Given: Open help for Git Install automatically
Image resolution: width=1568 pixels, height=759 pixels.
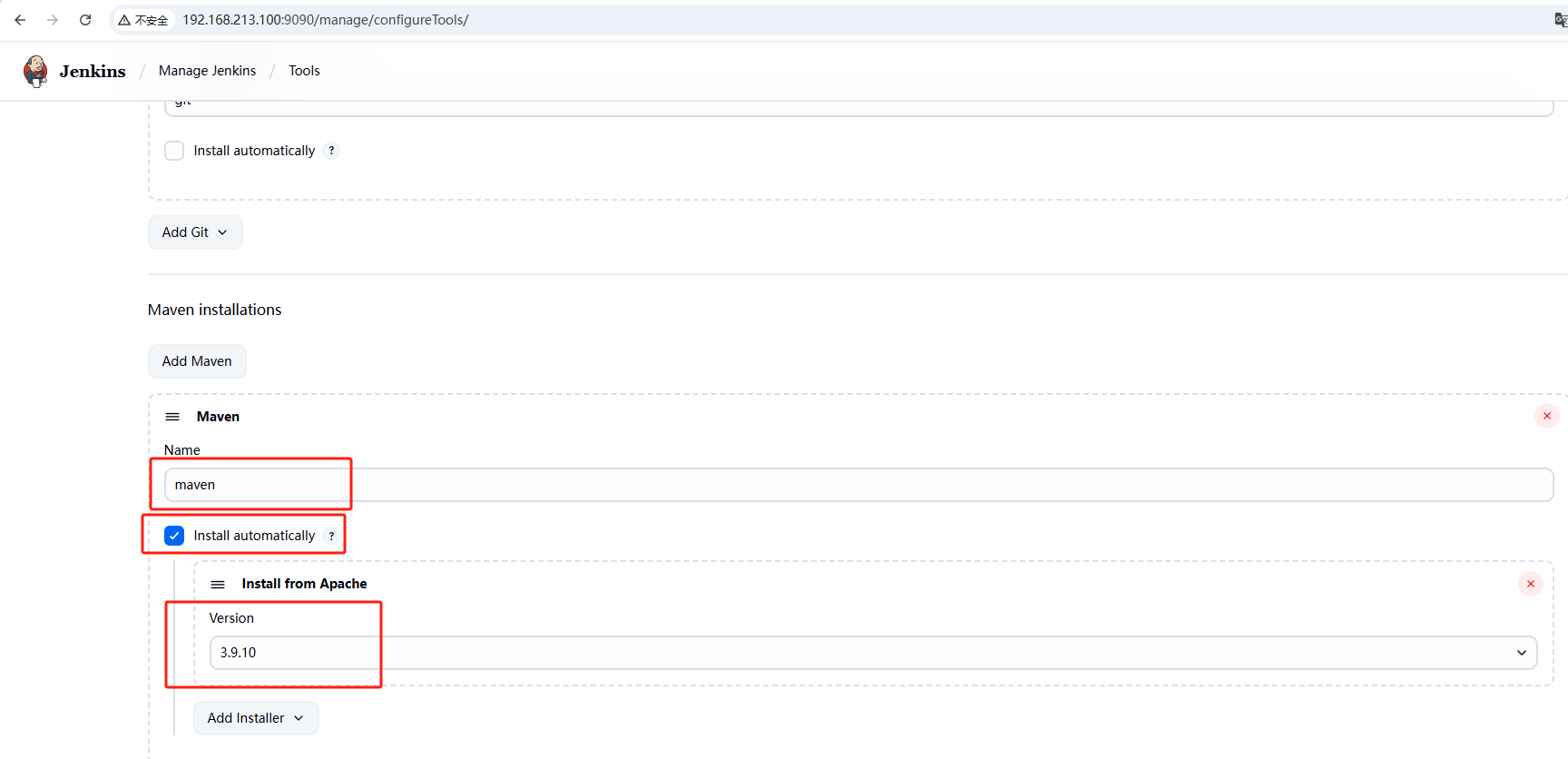Looking at the screenshot, I should [331, 151].
